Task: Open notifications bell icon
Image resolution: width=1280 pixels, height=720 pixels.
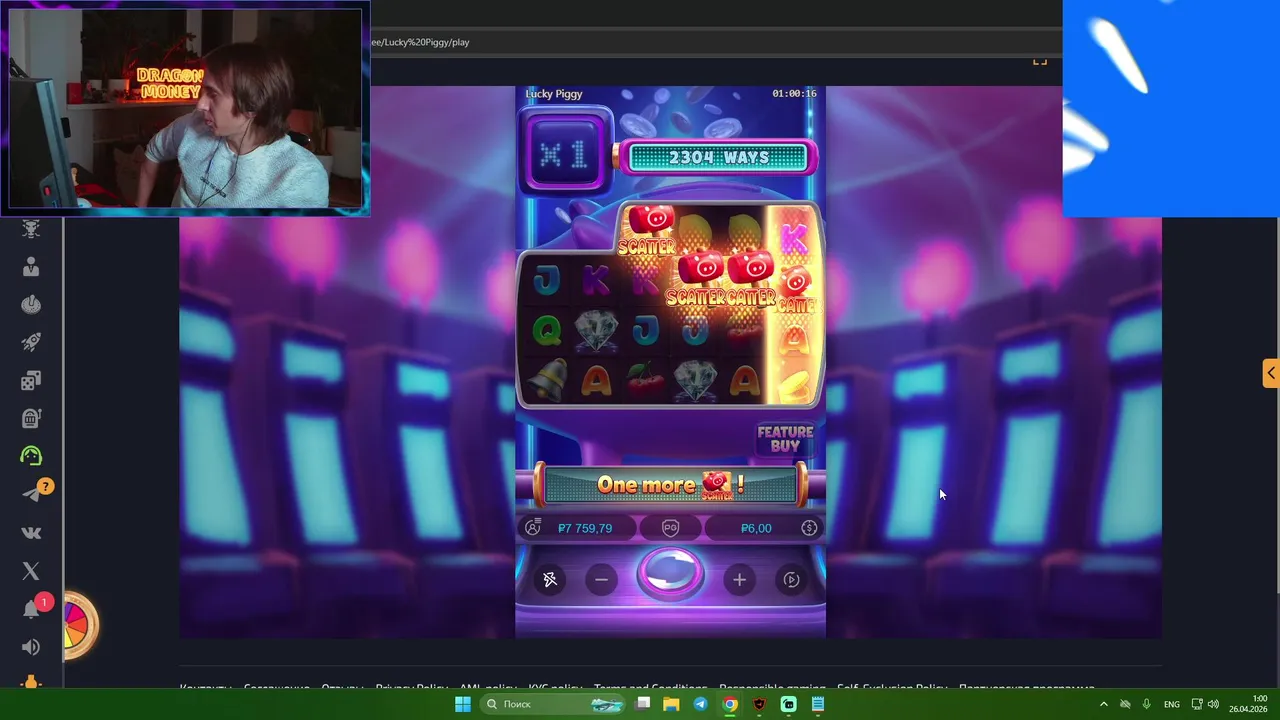Action: pos(33,609)
